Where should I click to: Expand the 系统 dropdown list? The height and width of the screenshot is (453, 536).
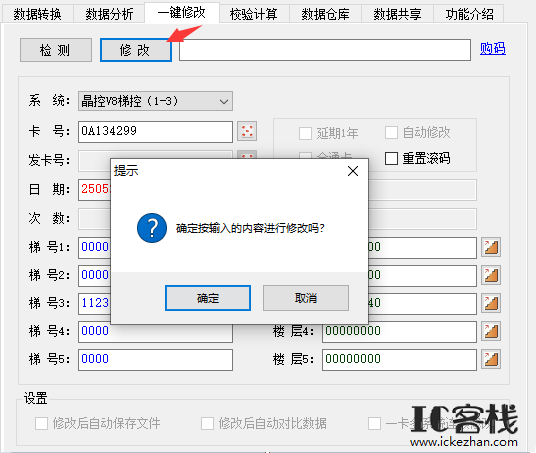[156, 101]
